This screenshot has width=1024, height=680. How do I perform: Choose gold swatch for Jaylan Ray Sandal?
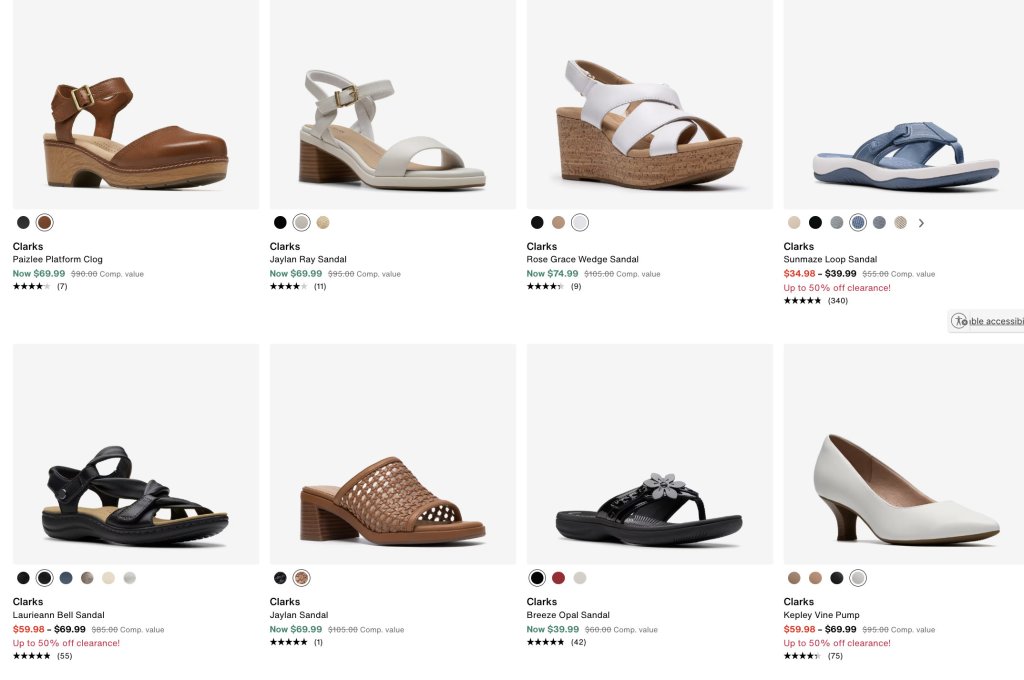[x=323, y=223]
